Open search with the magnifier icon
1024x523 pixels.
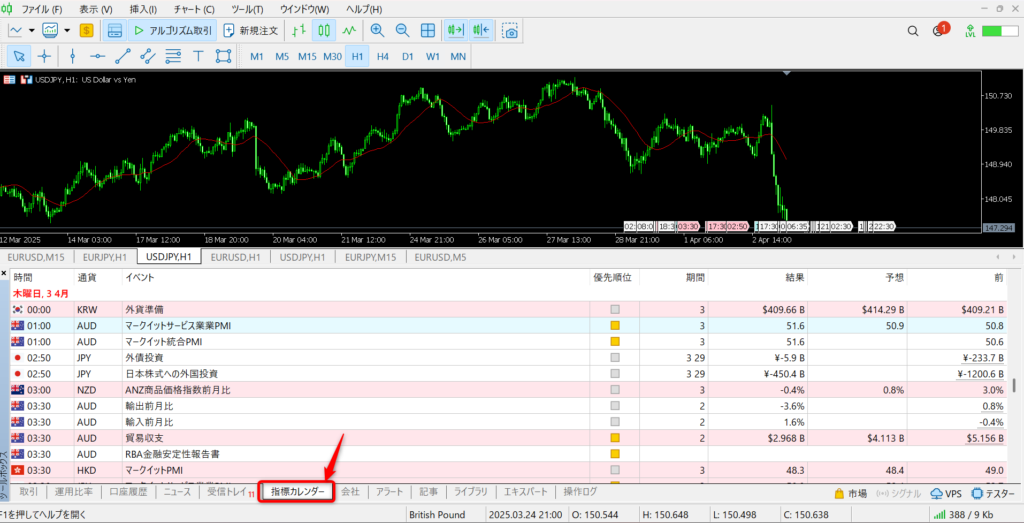914,31
